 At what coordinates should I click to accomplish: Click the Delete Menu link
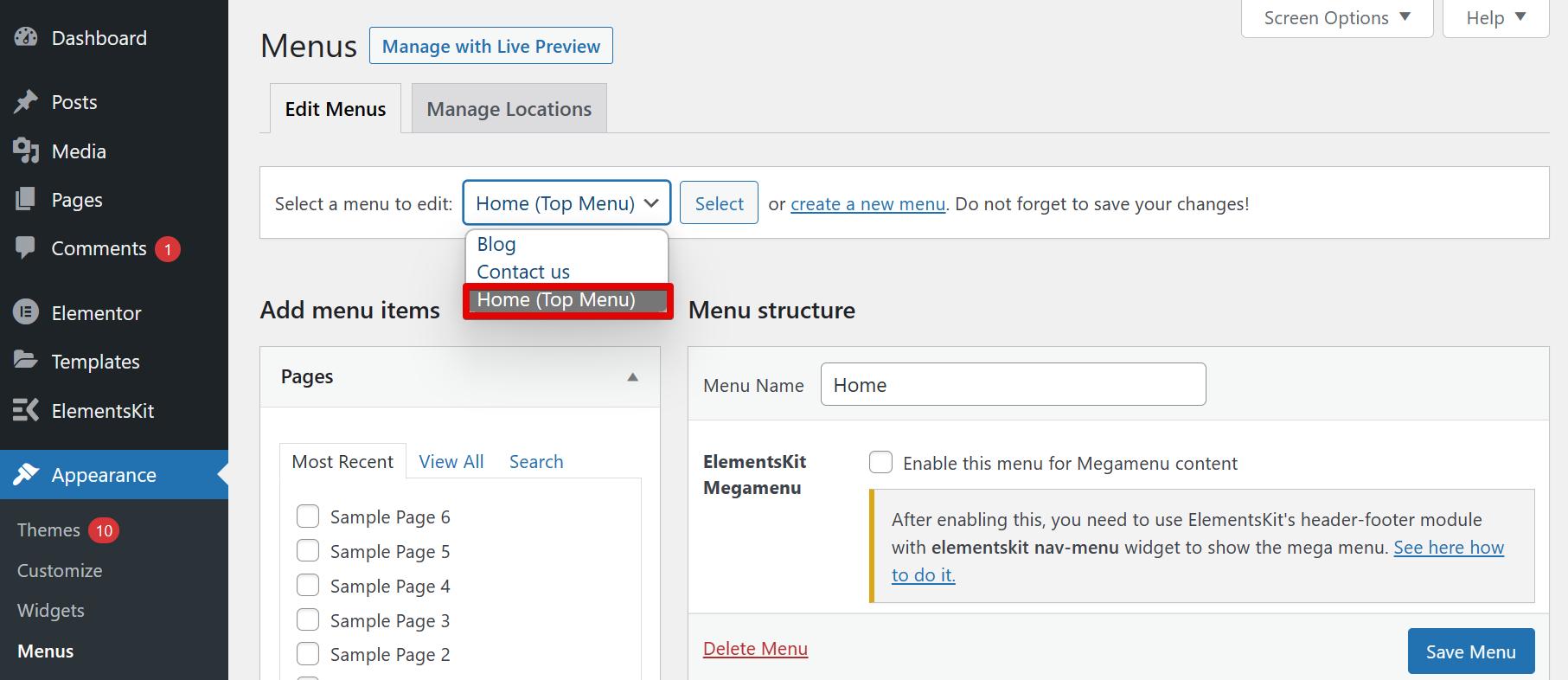pos(755,649)
